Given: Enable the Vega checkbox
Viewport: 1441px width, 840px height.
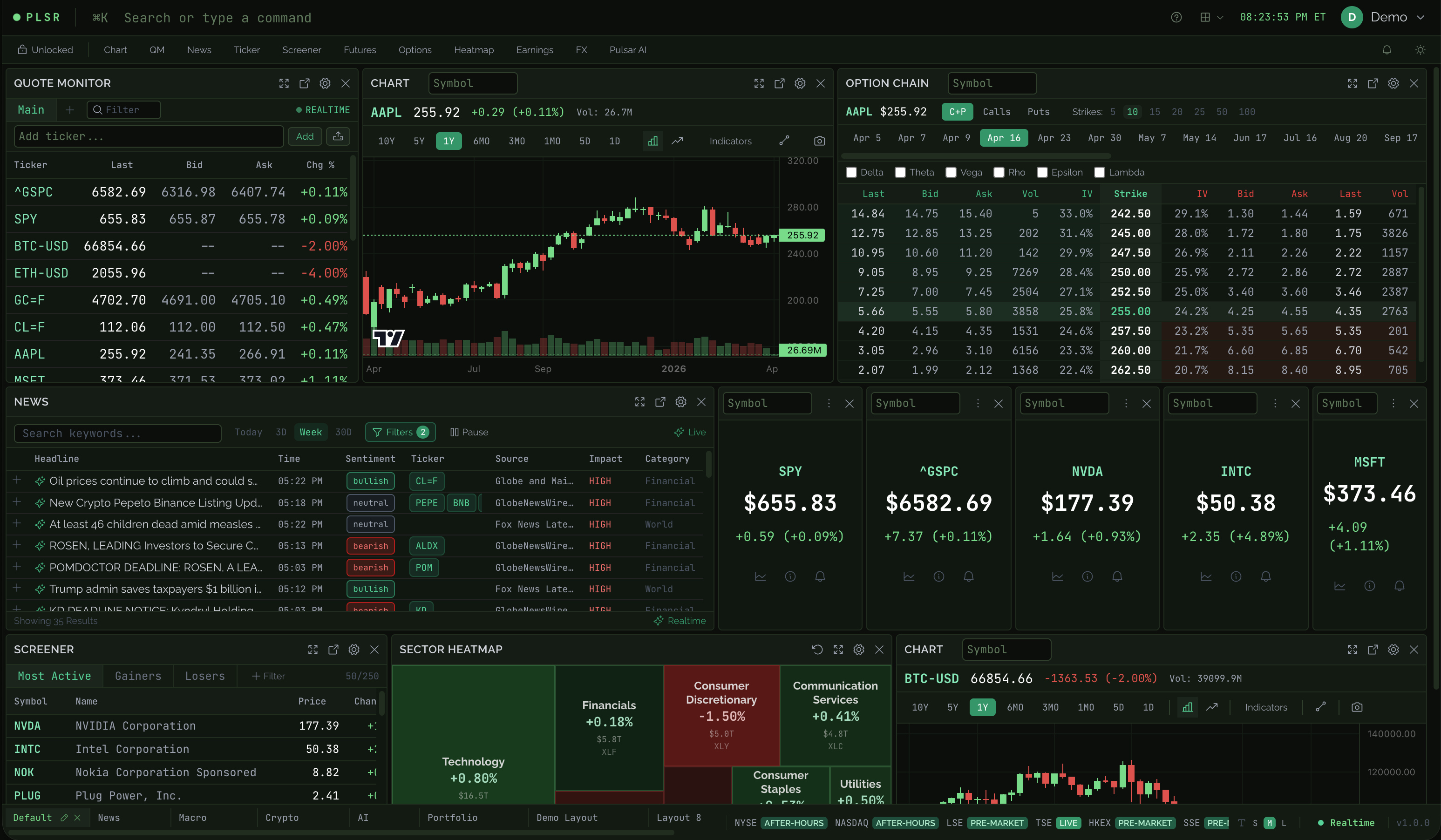Looking at the screenshot, I should 952,172.
